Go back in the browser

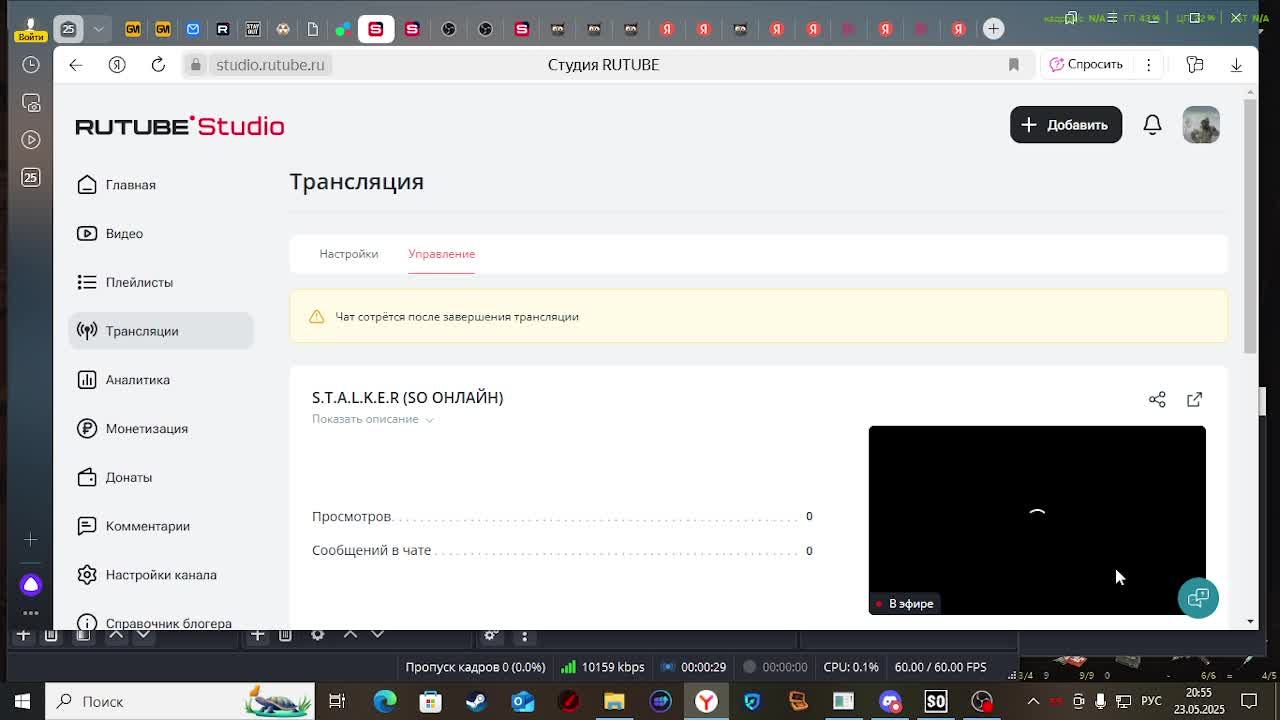pyautogui.click(x=76, y=65)
